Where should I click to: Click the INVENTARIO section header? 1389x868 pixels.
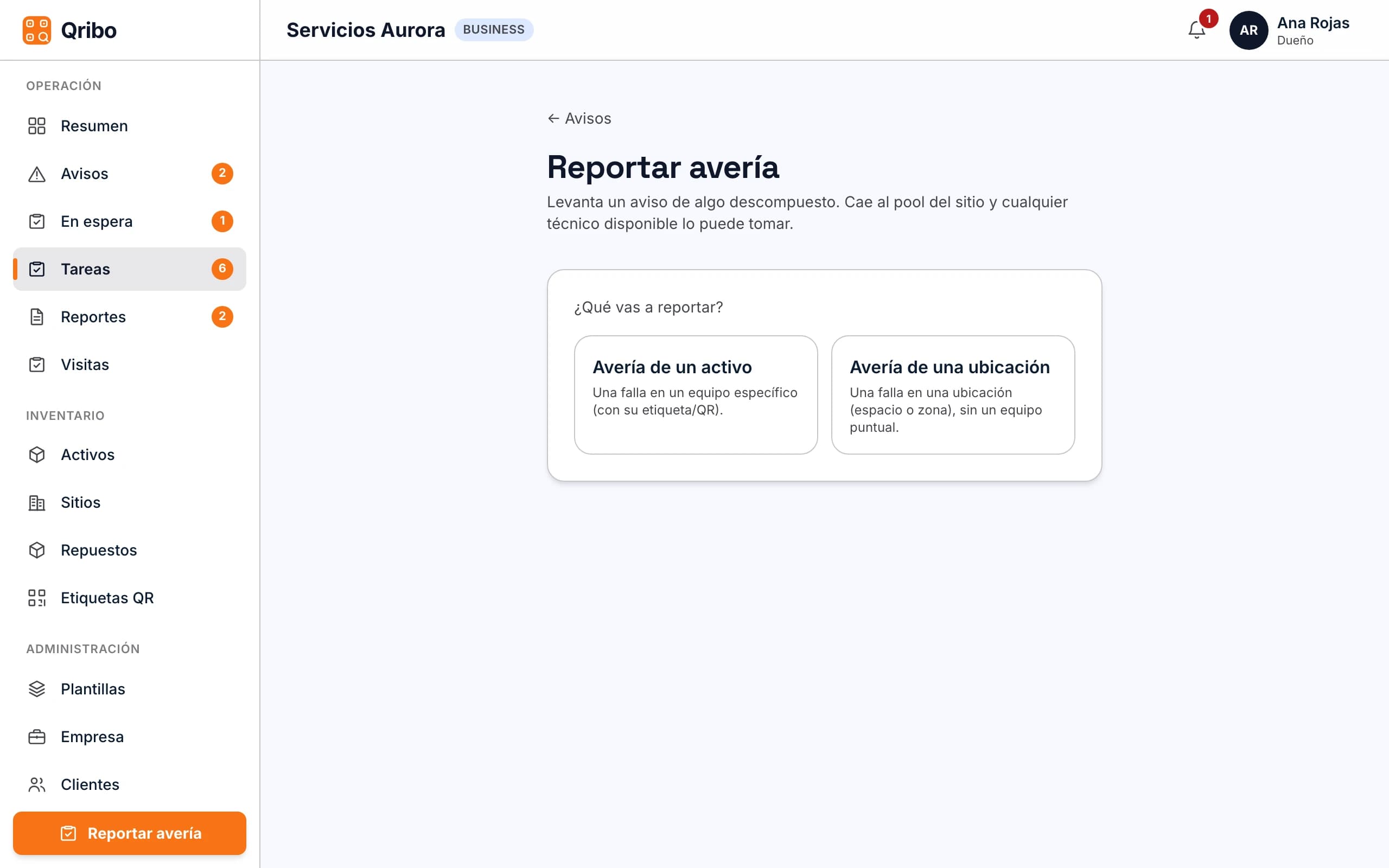66,416
